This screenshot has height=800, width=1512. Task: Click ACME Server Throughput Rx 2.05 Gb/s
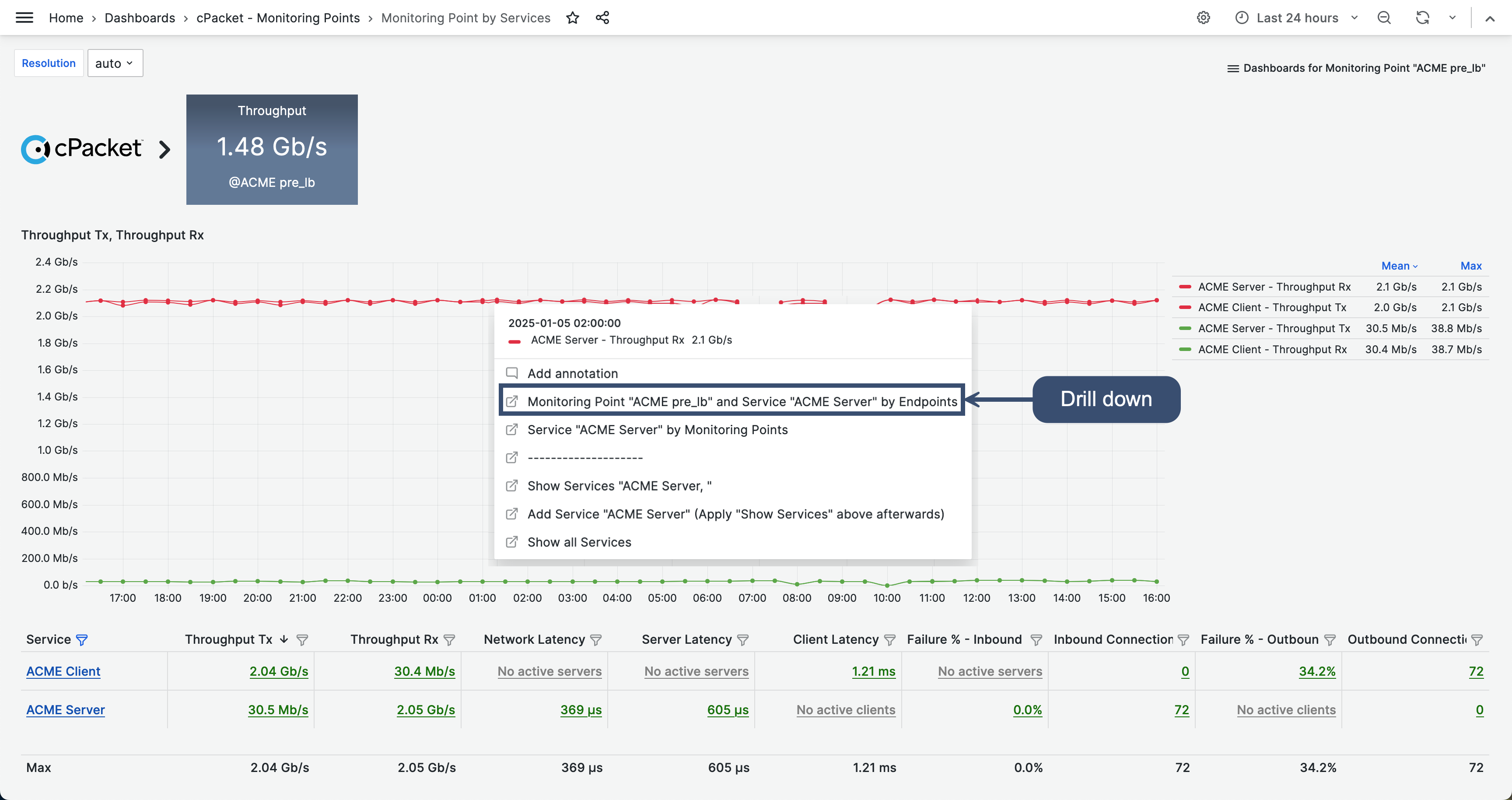click(x=426, y=709)
